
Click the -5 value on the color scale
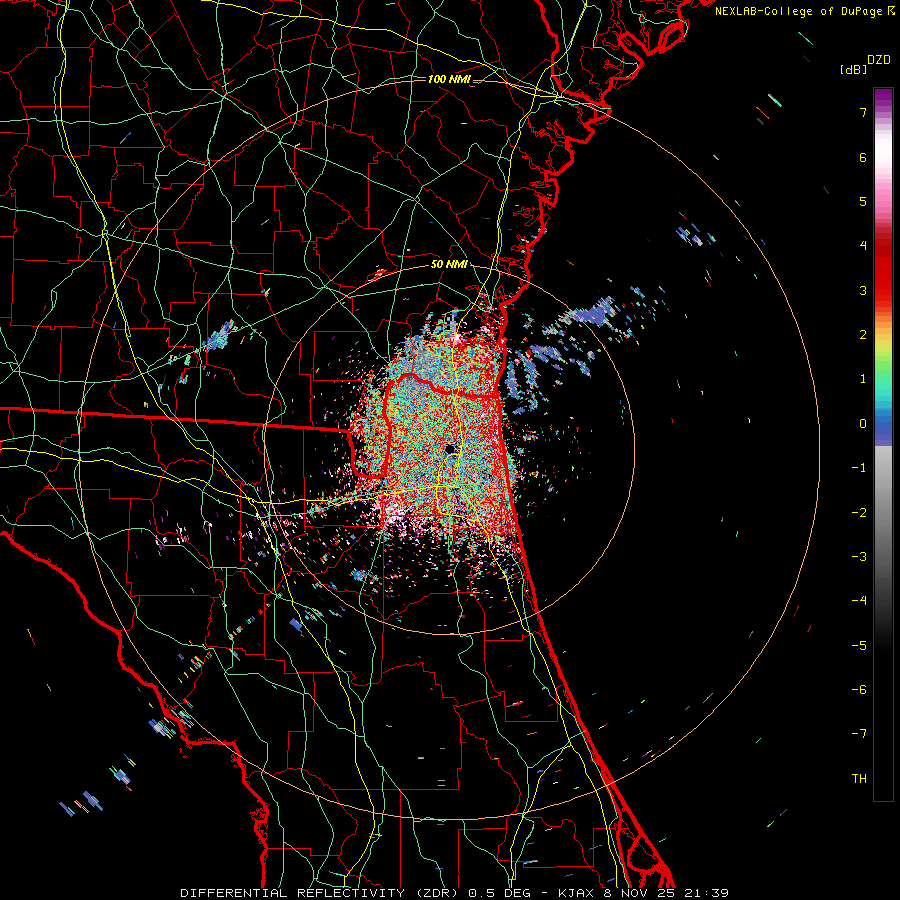(859, 646)
